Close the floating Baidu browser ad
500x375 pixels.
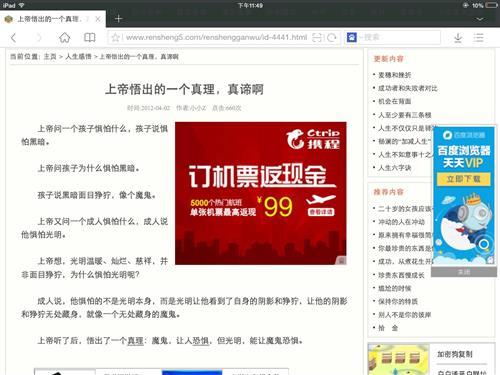pos(464,272)
